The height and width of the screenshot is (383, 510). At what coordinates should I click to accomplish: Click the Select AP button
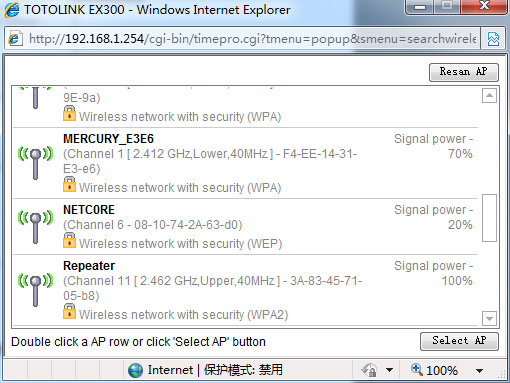click(x=459, y=341)
